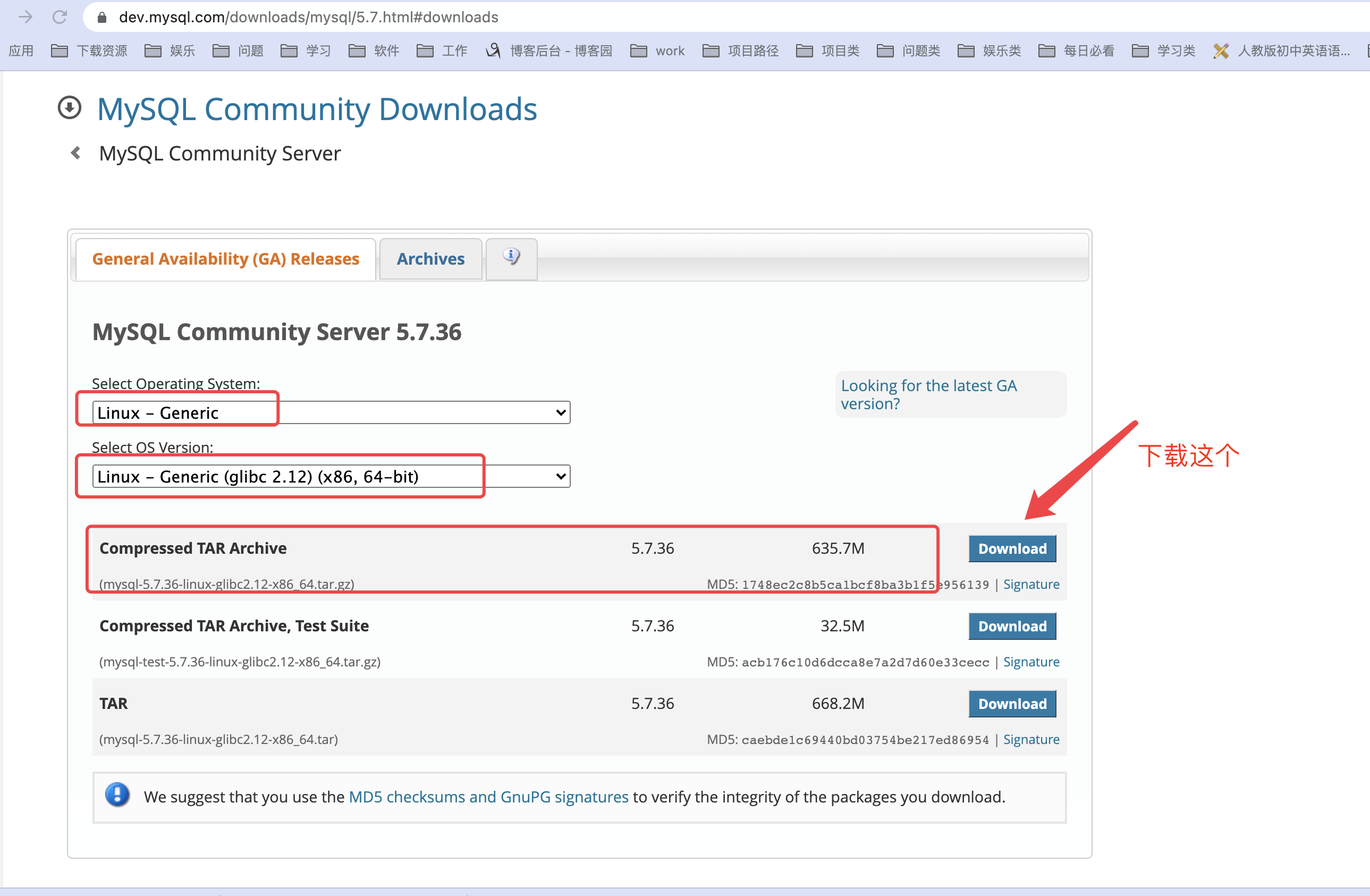
Task: Open the 问题 bookmark folder
Action: tap(238, 50)
